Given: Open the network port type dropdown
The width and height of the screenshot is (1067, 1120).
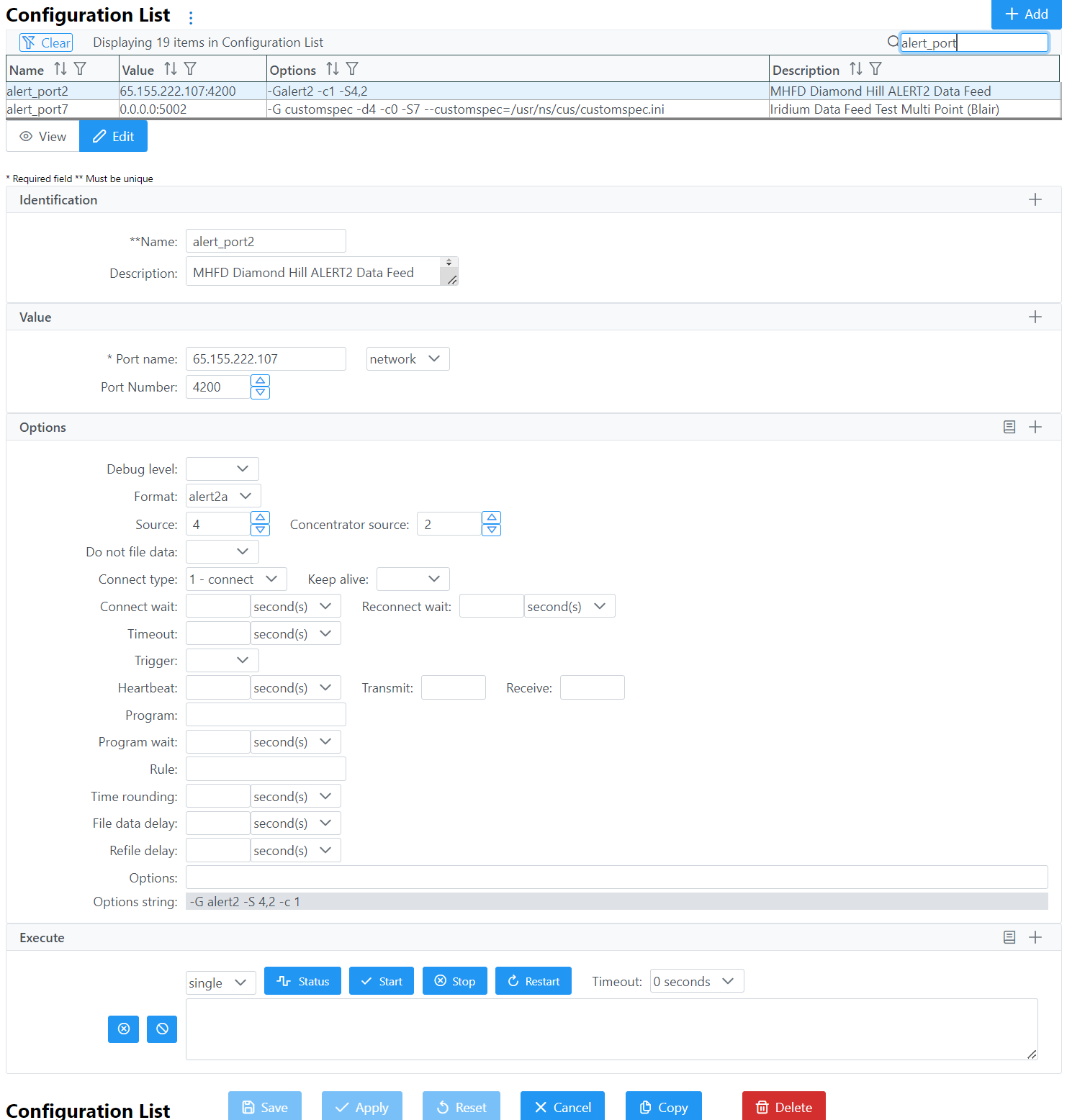Looking at the screenshot, I should [408, 359].
